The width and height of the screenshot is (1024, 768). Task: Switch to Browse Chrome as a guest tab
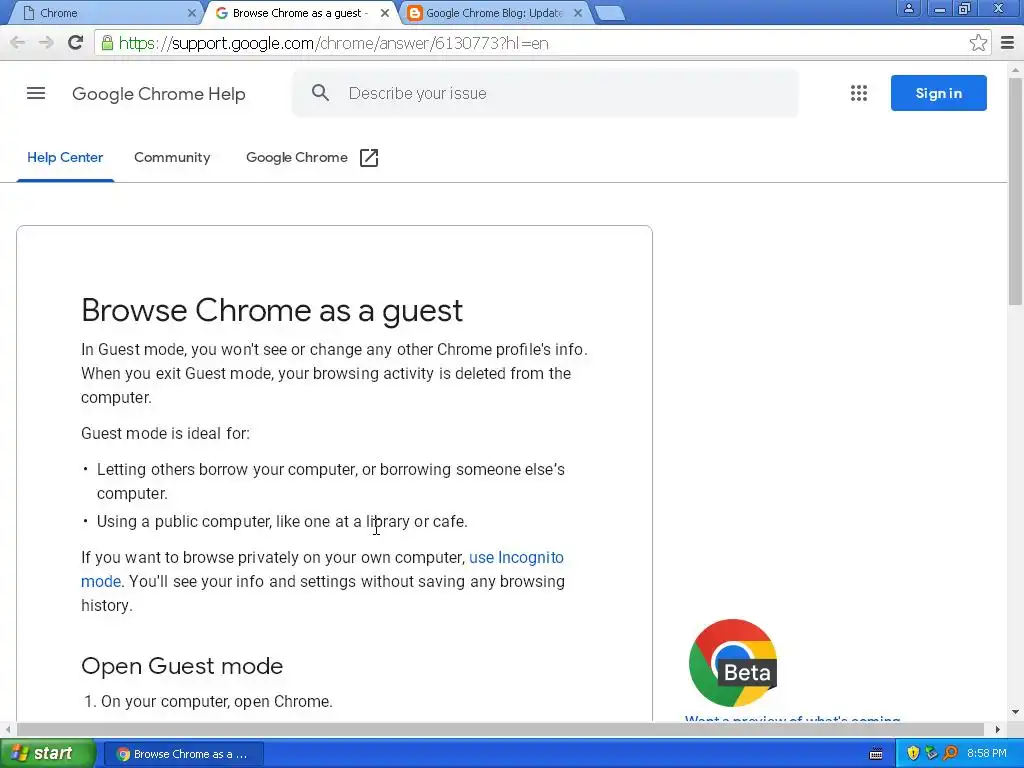(x=300, y=13)
